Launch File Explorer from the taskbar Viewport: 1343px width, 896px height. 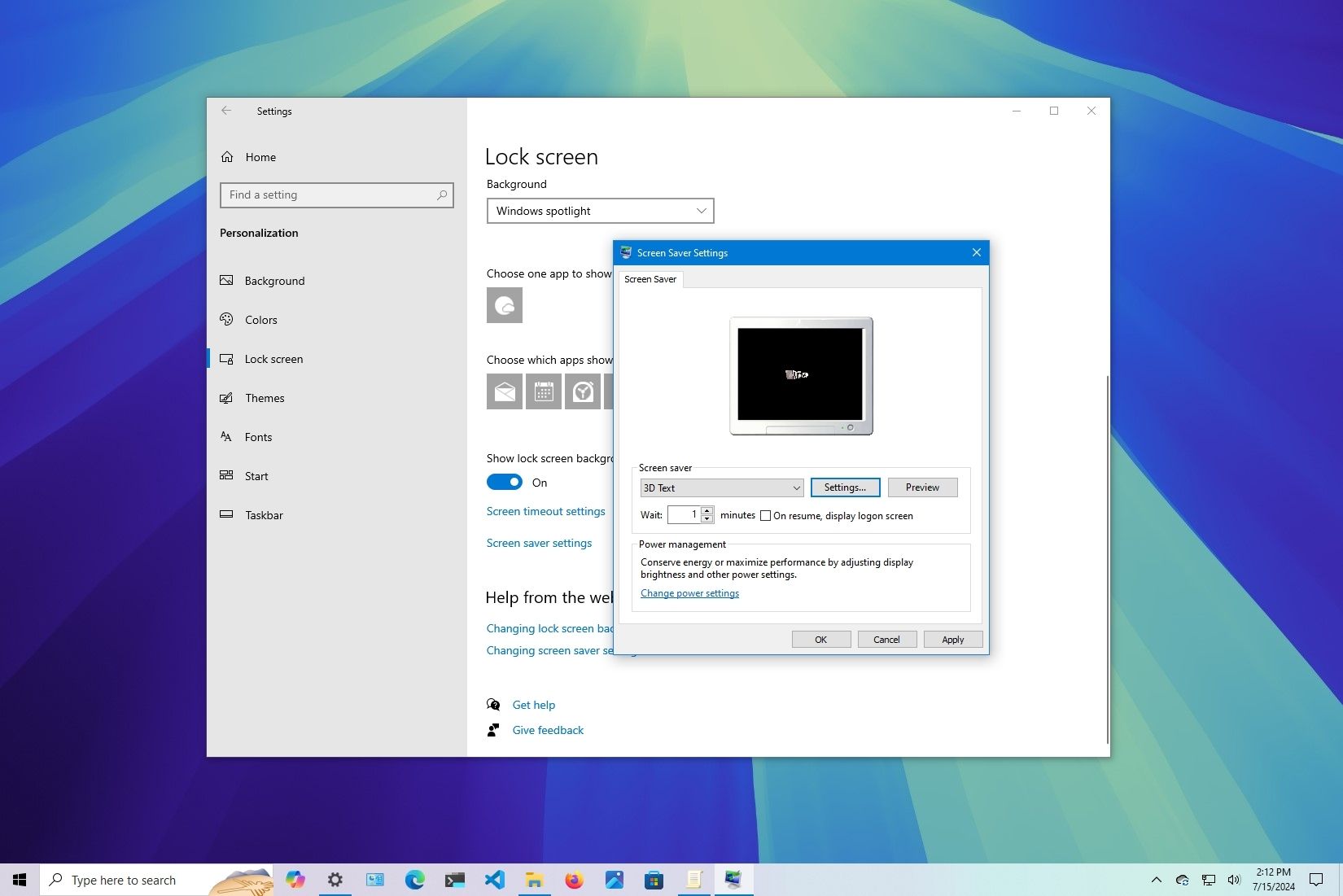coord(534,880)
